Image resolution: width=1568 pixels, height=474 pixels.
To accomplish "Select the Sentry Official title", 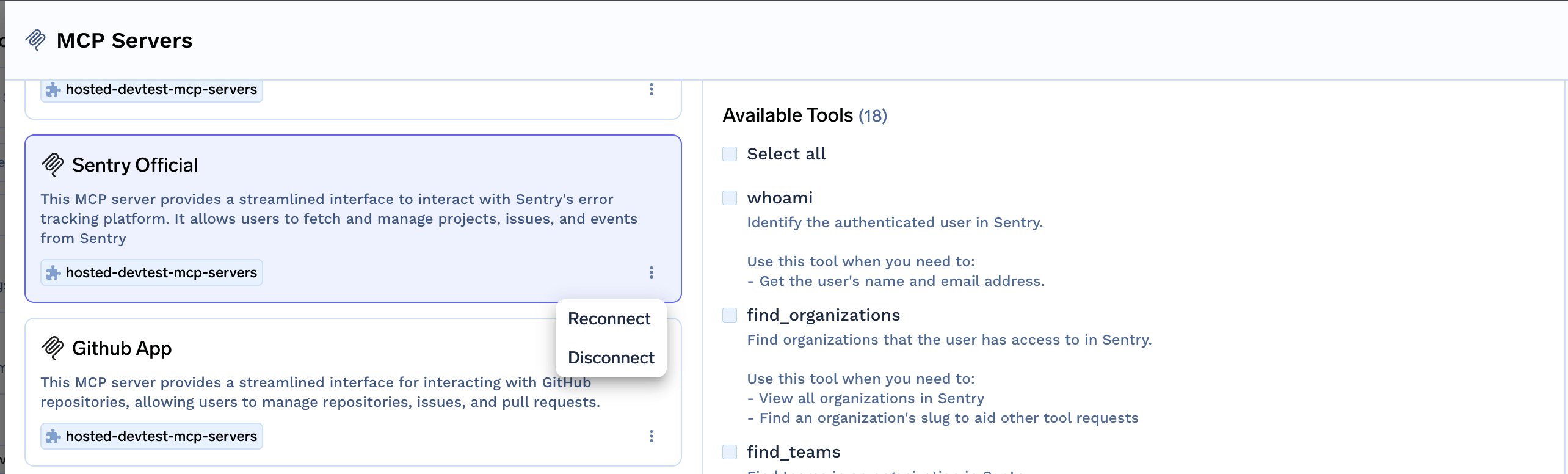I will point(135,165).
